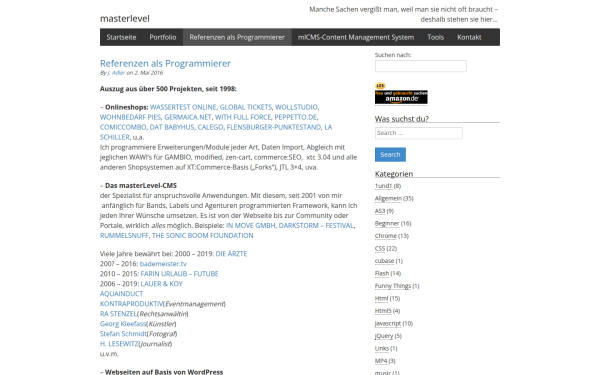Open Georg Kleefass link
The image size is (600, 375).
point(123,323)
